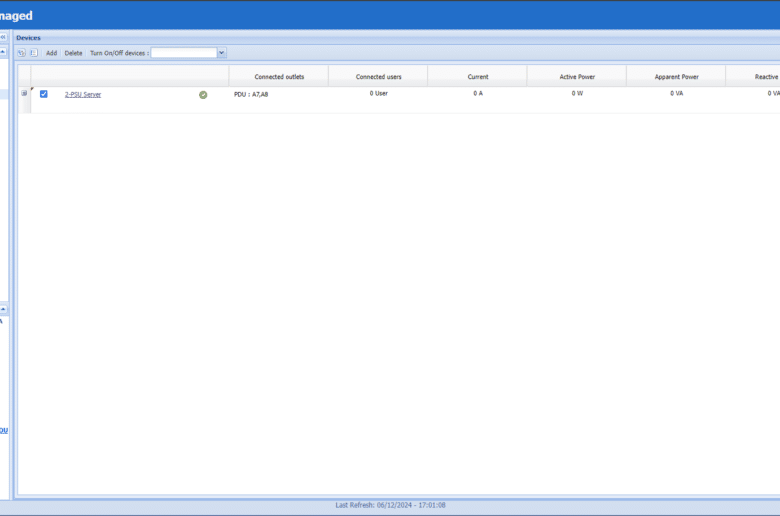Click the green status icon for 2-PSU Server
The image size is (780, 516).
[x=203, y=95]
